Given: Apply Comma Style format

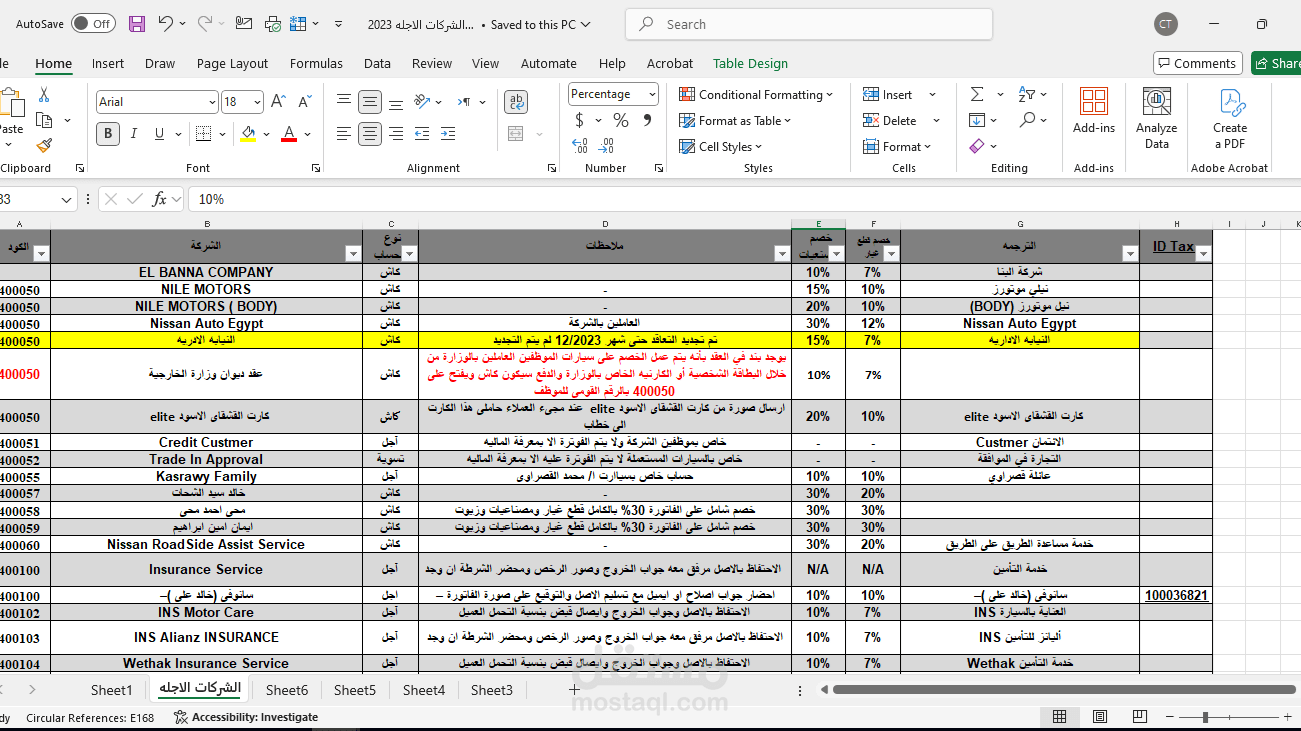Looking at the screenshot, I should click(x=646, y=120).
